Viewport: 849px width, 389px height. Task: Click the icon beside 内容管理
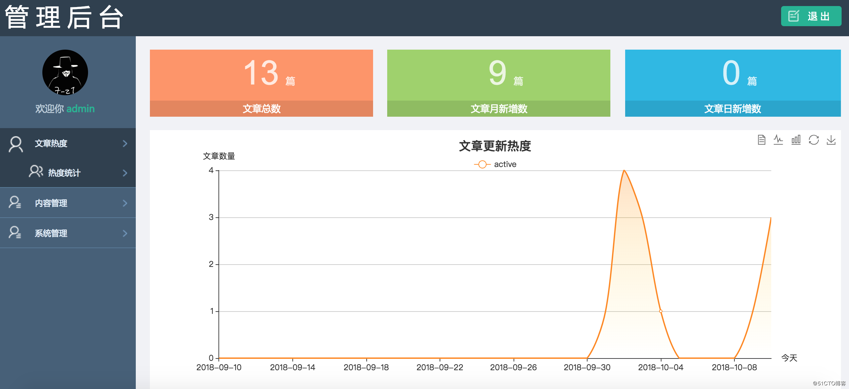coord(15,203)
